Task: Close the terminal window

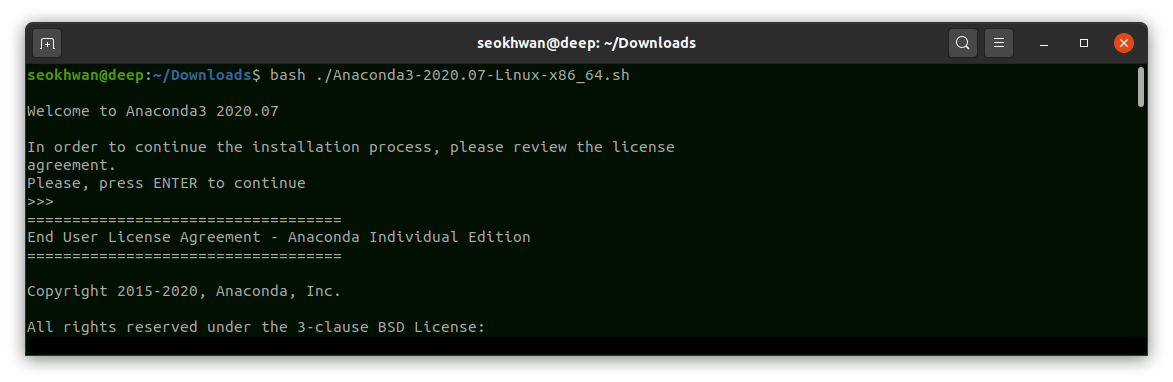Action: 1124,43
